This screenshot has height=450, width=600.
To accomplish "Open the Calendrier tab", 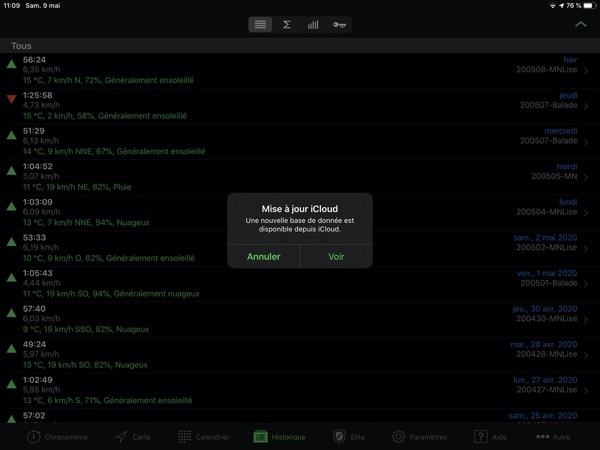I will (204, 437).
